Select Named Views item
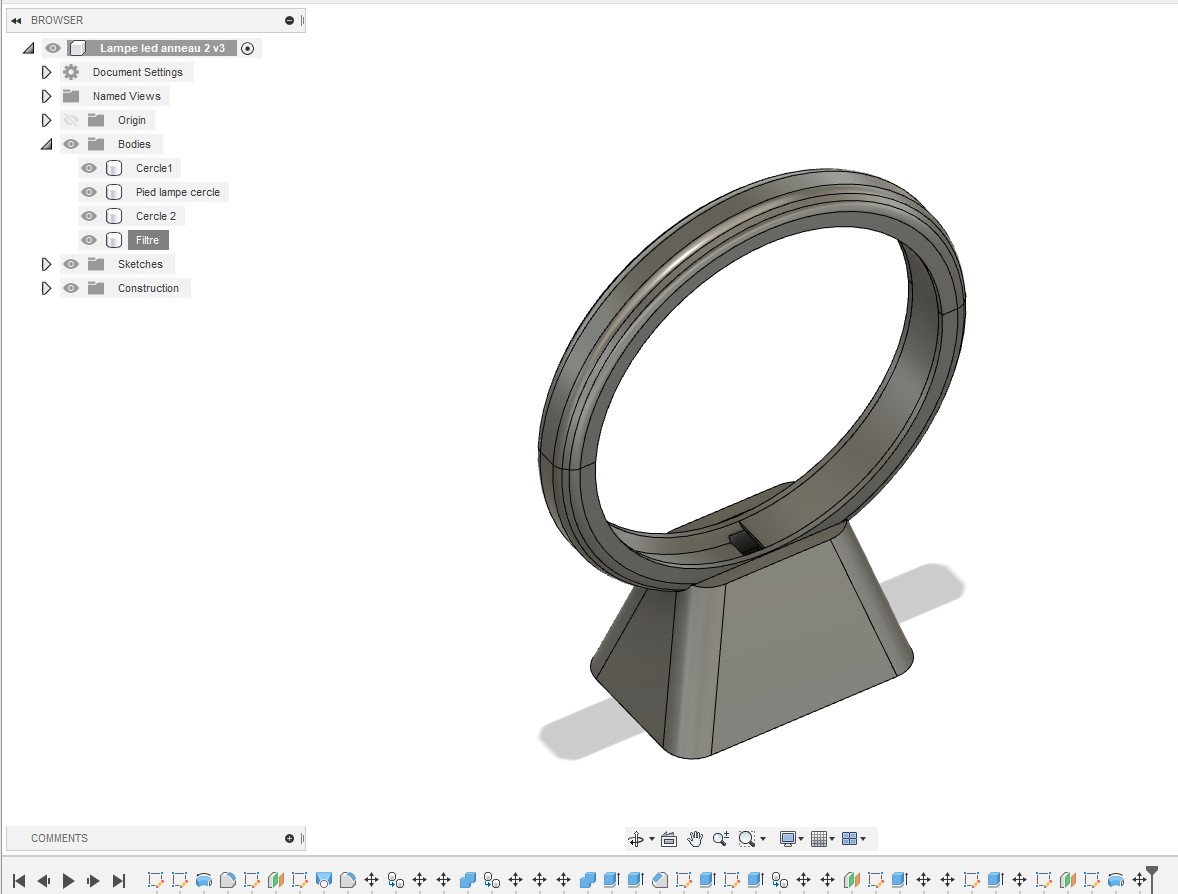The width and height of the screenshot is (1178, 894). click(126, 96)
